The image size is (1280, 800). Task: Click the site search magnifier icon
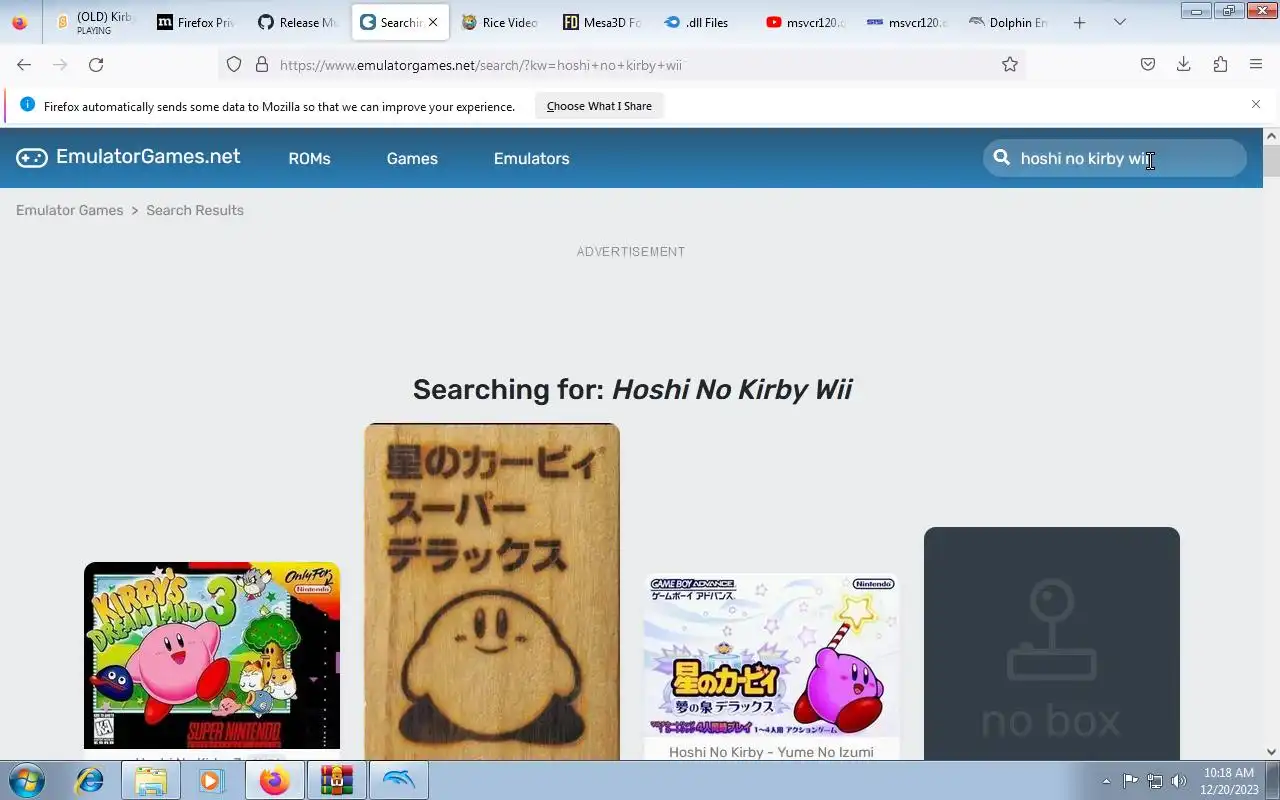(1001, 157)
